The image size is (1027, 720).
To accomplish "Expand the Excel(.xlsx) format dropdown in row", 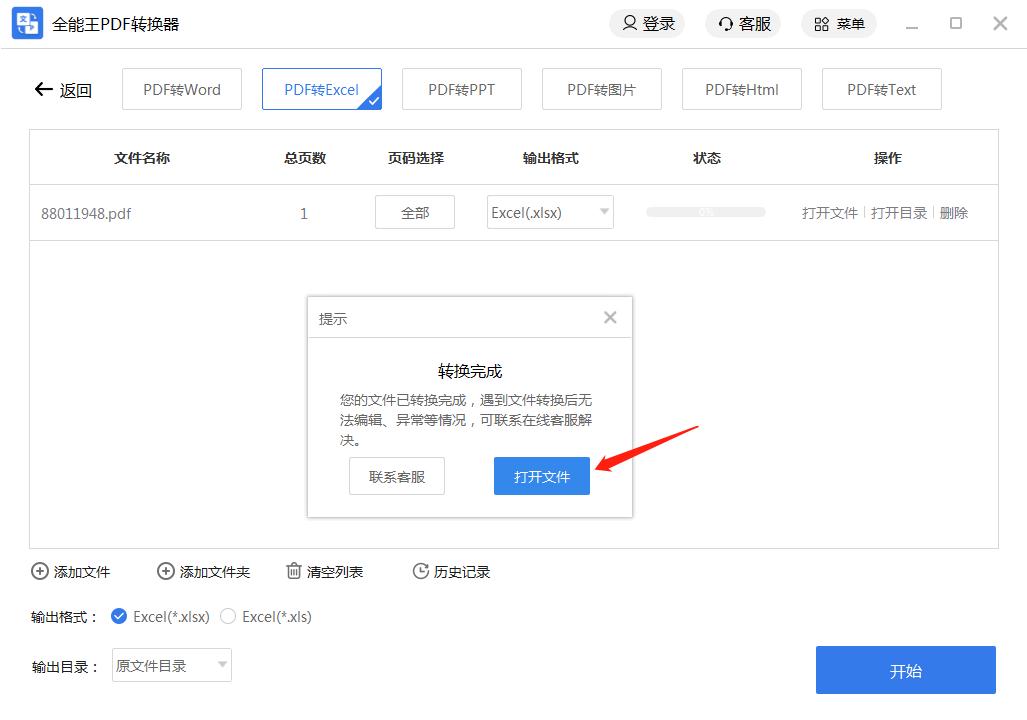I will 604,212.
